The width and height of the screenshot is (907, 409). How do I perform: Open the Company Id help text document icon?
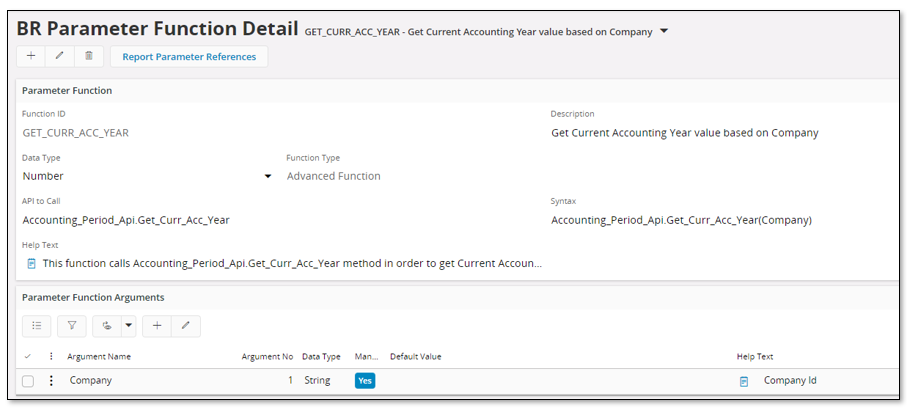click(x=744, y=381)
